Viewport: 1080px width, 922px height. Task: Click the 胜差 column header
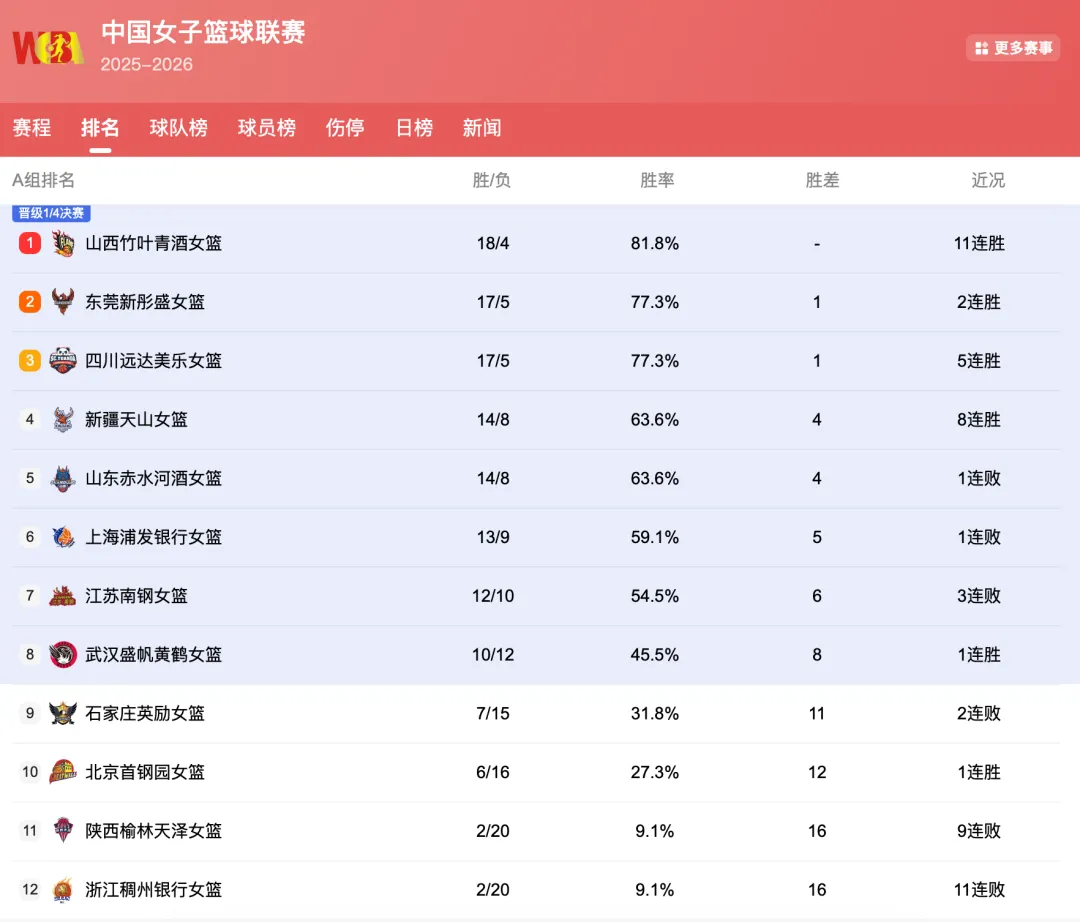(x=822, y=180)
